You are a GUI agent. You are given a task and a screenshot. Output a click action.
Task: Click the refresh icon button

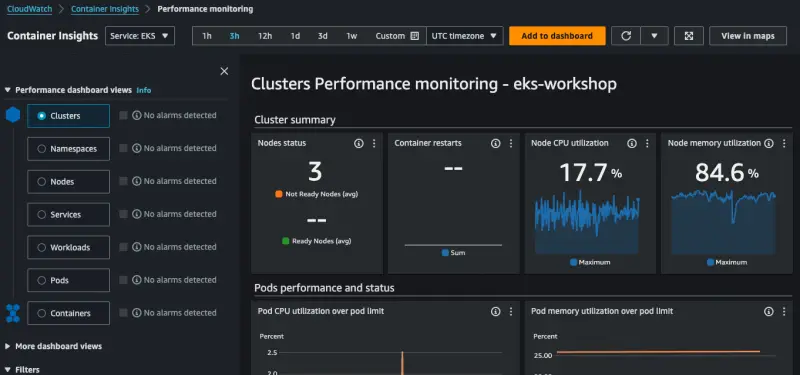[626, 36]
